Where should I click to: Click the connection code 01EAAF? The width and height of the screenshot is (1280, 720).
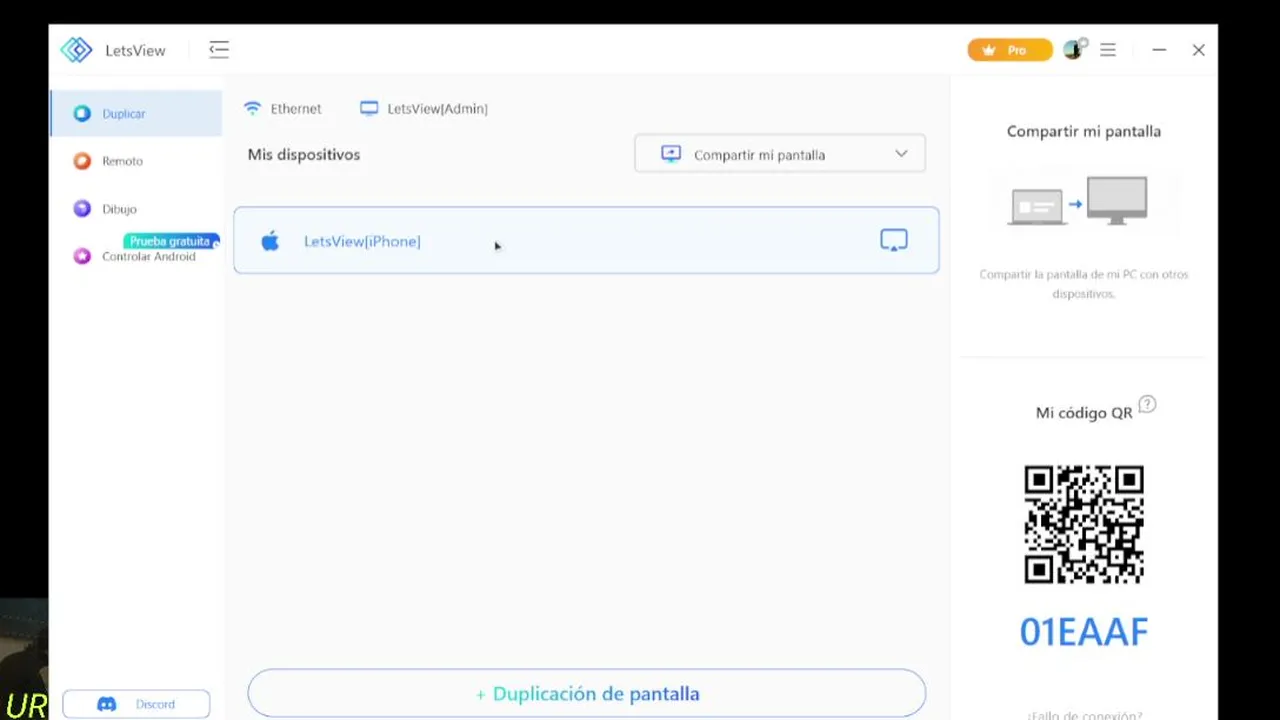[1084, 632]
